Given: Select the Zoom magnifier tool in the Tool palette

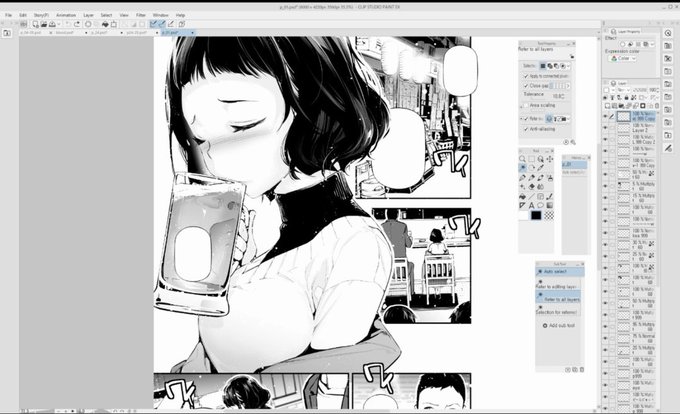Looking at the screenshot, I should click(522, 159).
